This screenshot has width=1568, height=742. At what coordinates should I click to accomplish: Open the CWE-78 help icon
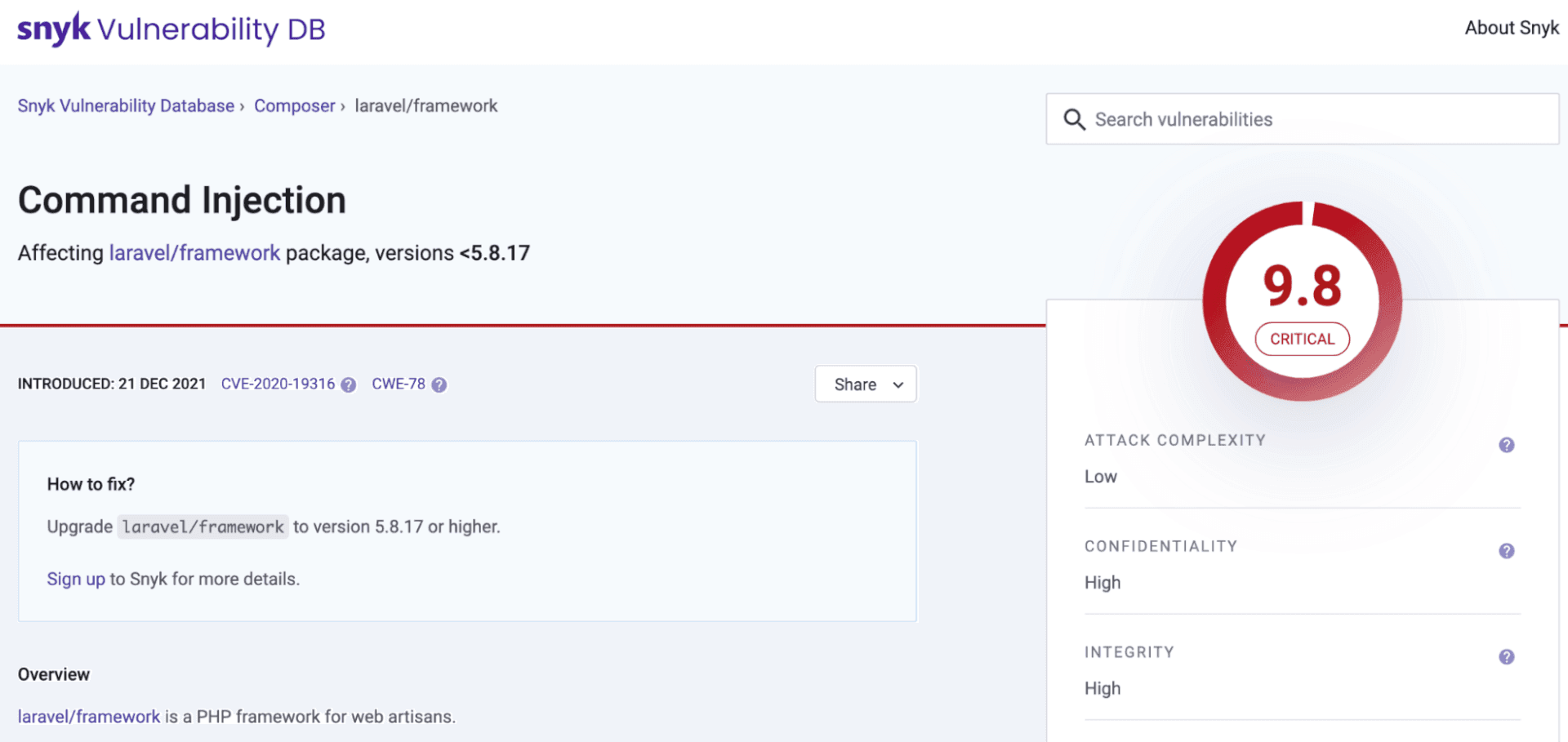(439, 385)
